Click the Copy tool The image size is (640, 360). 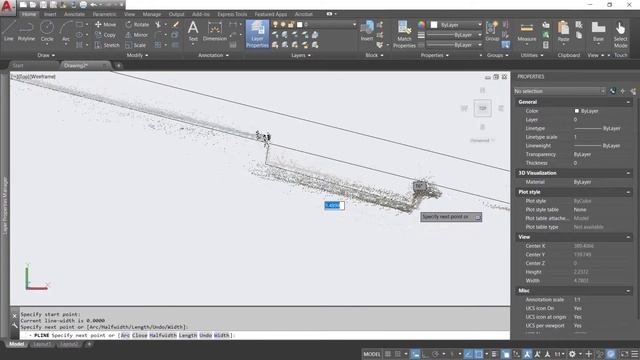tap(105, 35)
